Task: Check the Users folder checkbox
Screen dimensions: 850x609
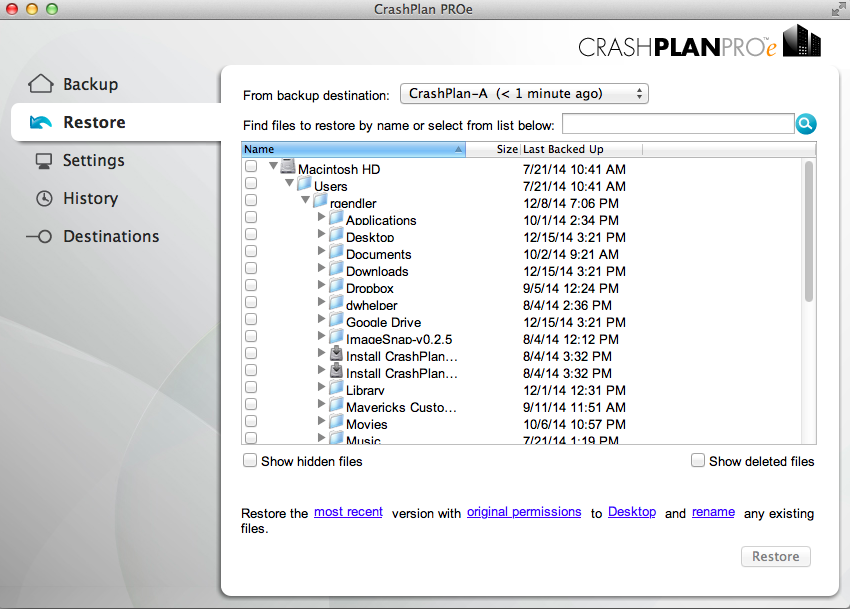Action: tap(251, 183)
